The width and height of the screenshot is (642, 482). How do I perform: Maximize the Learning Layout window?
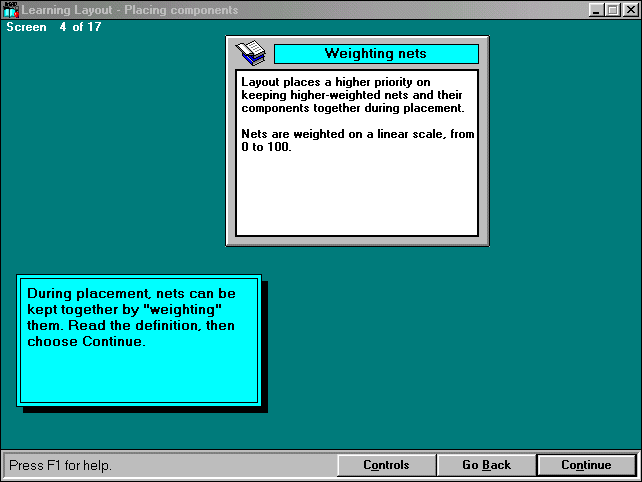click(613, 10)
